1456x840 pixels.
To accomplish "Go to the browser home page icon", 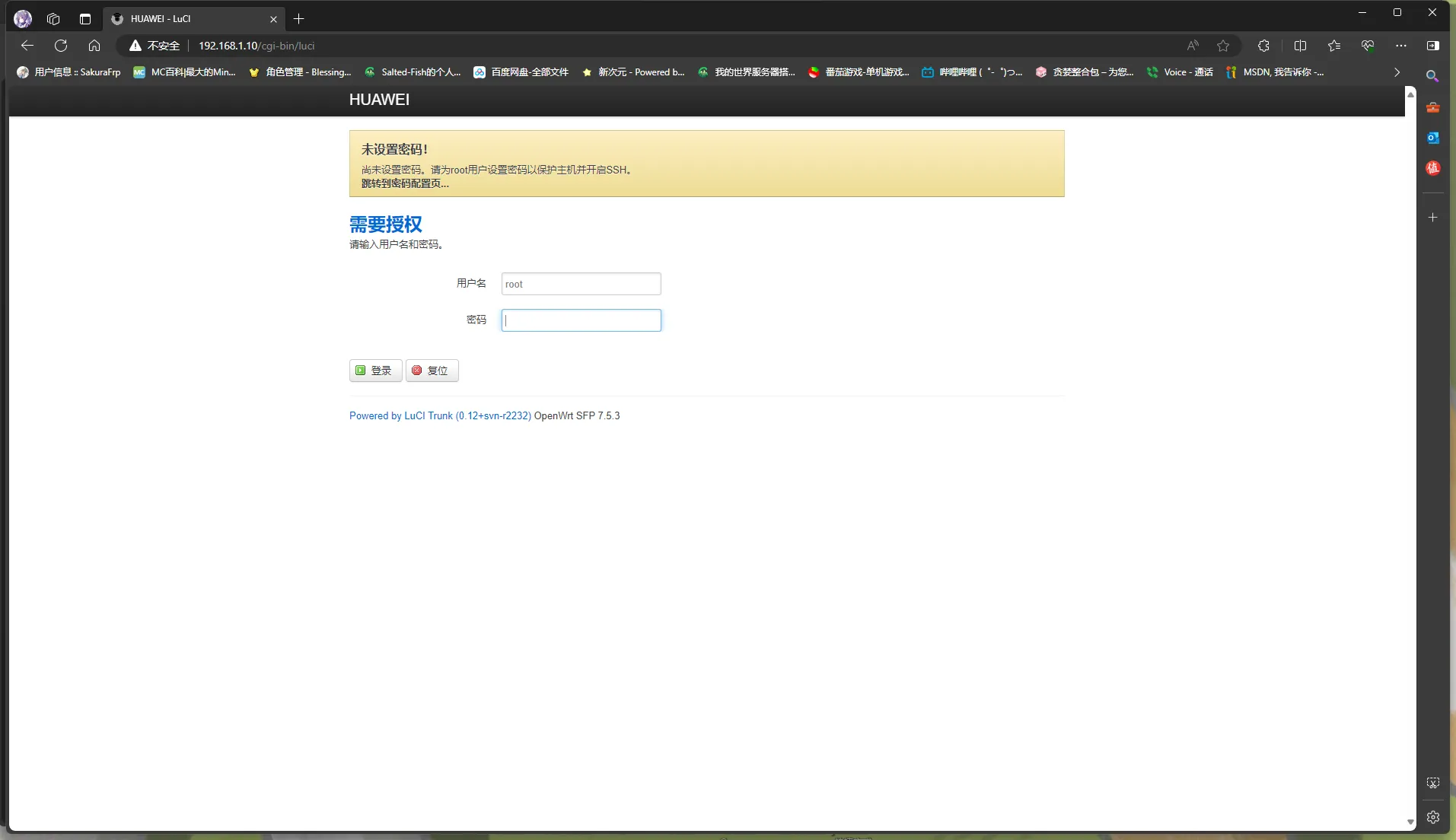I will [94, 46].
